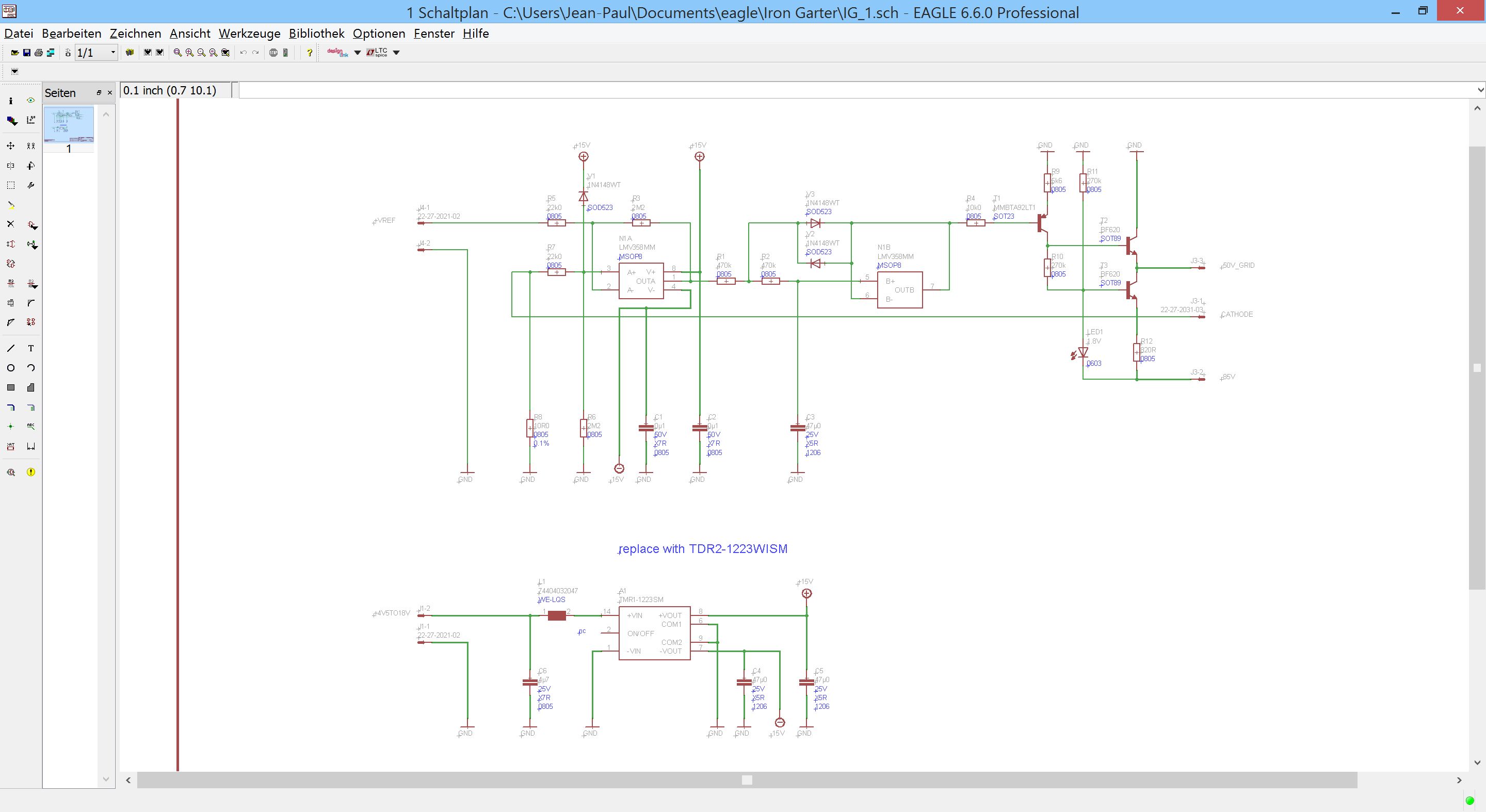1486x812 pixels.
Task: Zoom out with the minus magnifier icon
Action: (201, 53)
